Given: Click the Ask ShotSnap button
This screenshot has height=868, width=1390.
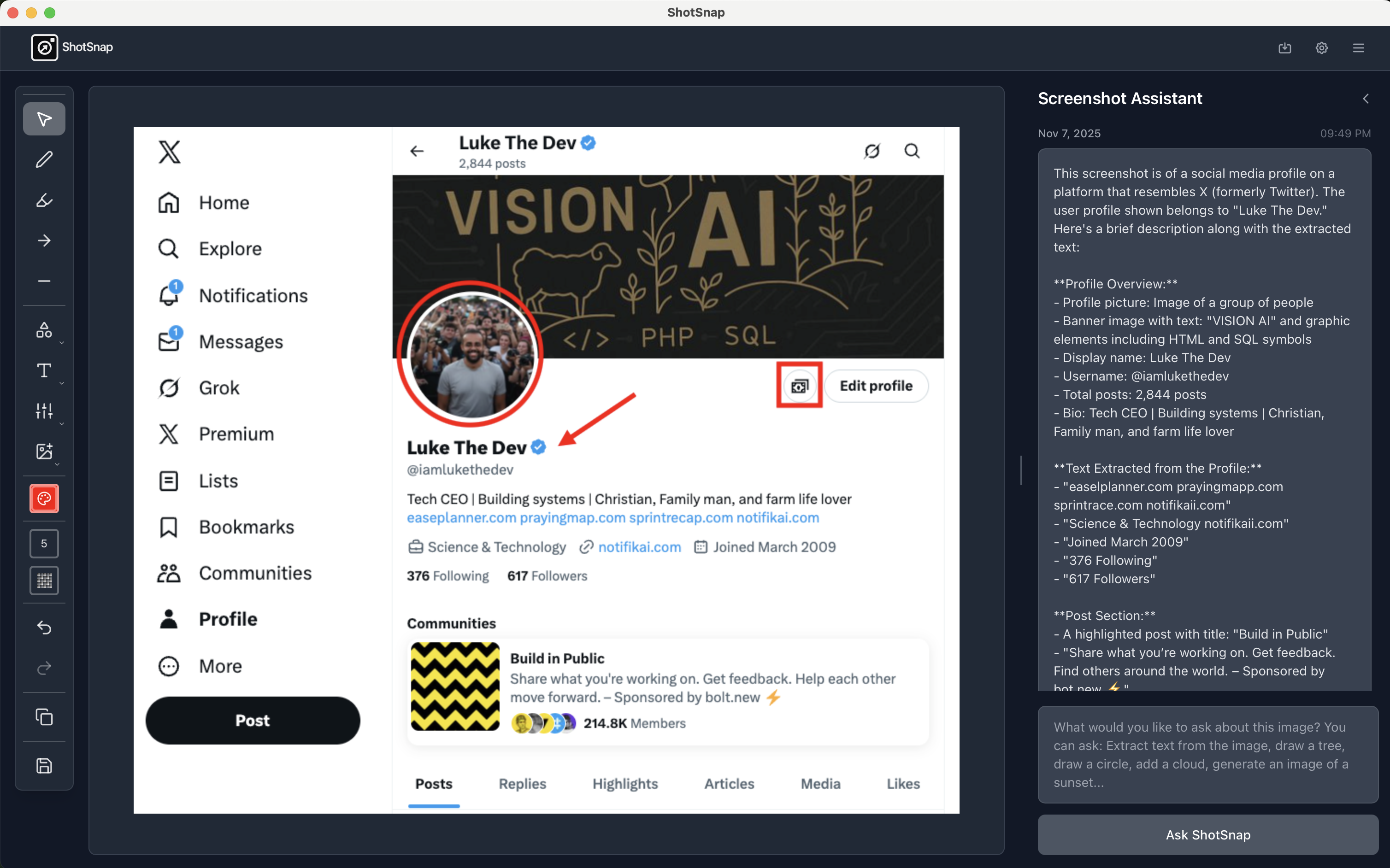Looking at the screenshot, I should pos(1207,835).
